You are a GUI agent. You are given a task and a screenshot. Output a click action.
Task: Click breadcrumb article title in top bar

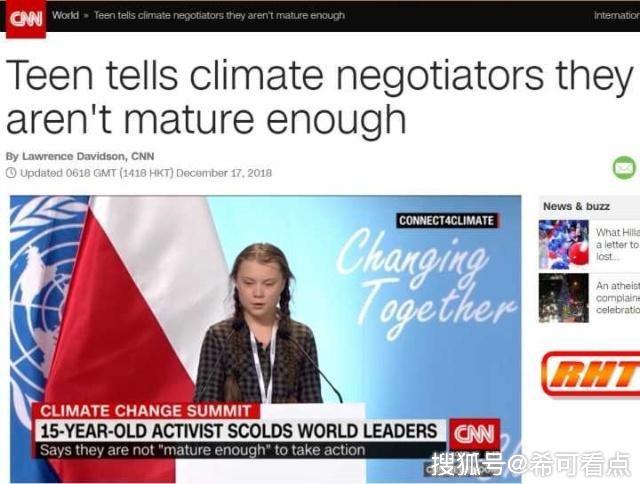coord(219,16)
